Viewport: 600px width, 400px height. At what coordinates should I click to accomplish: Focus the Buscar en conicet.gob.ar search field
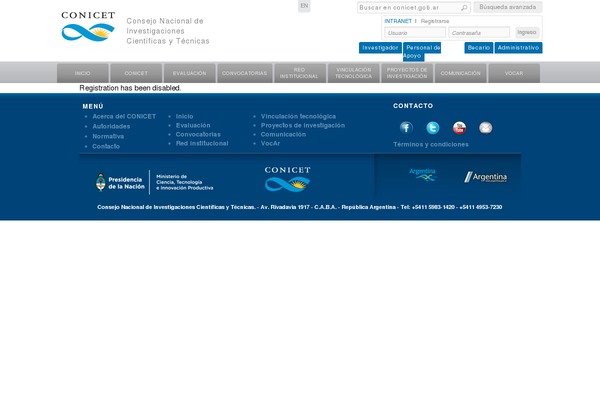(x=409, y=8)
